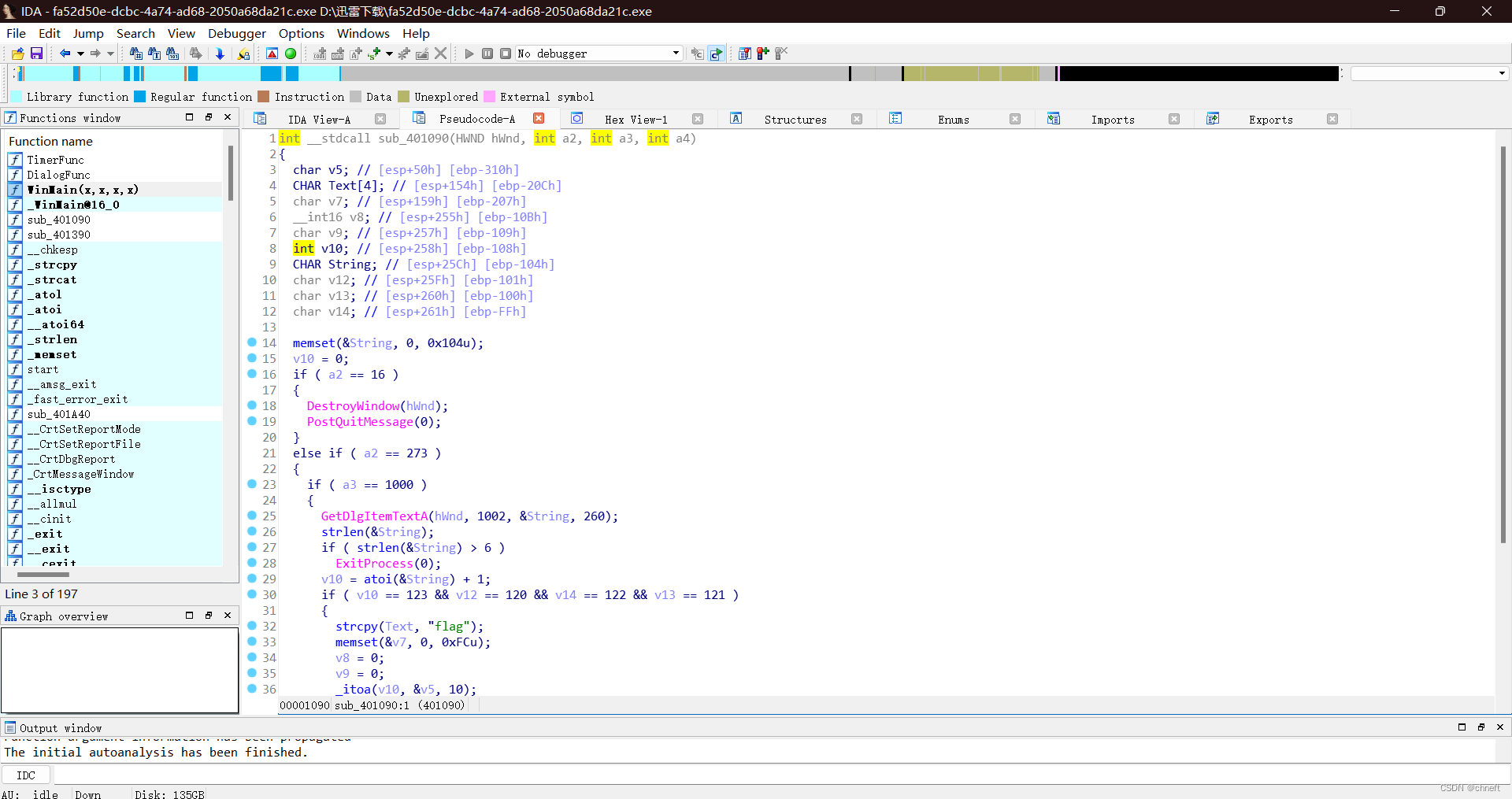
Task: Click the Search text binoculars icon
Action: point(136,54)
